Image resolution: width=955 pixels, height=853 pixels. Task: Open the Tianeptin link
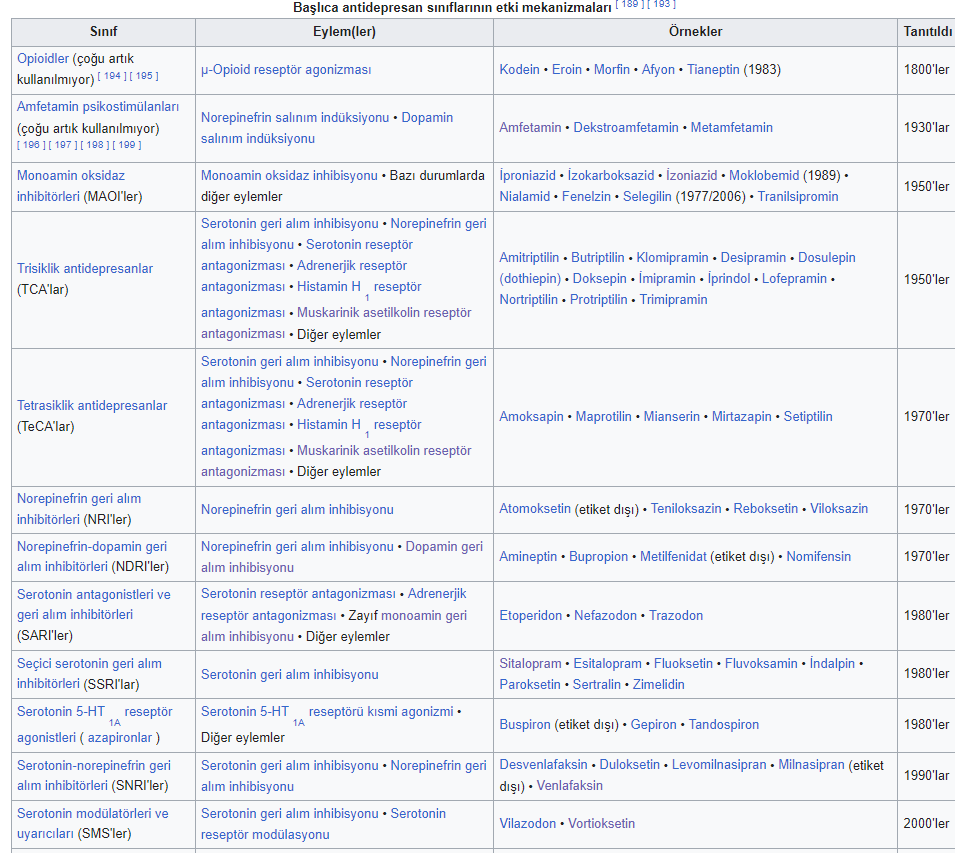[x=713, y=69]
